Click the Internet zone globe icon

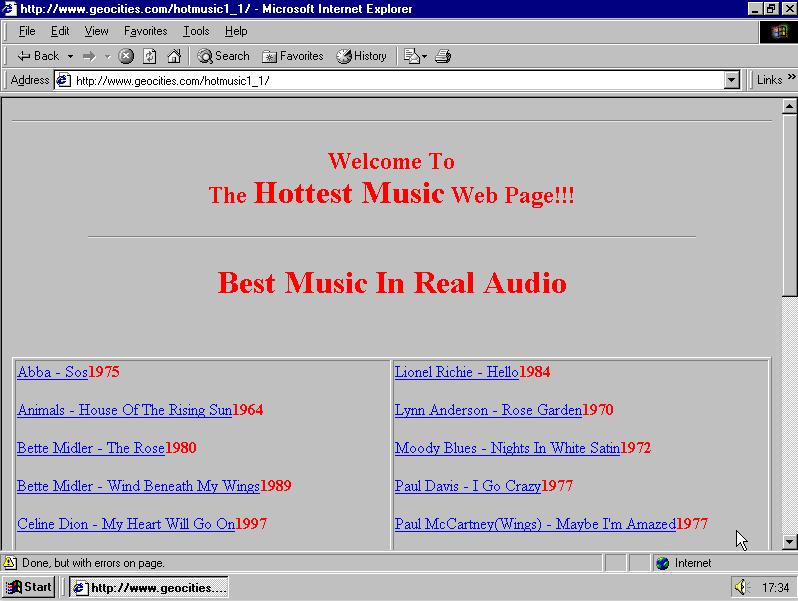point(663,563)
